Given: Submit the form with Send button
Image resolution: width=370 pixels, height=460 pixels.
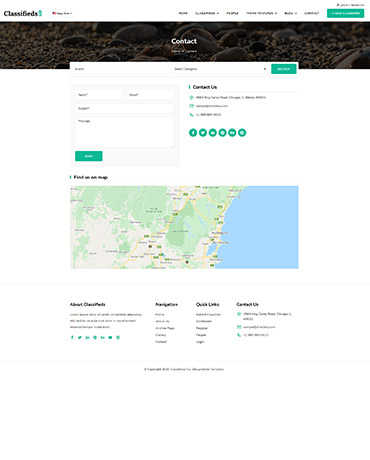Looking at the screenshot, I should tap(89, 156).
